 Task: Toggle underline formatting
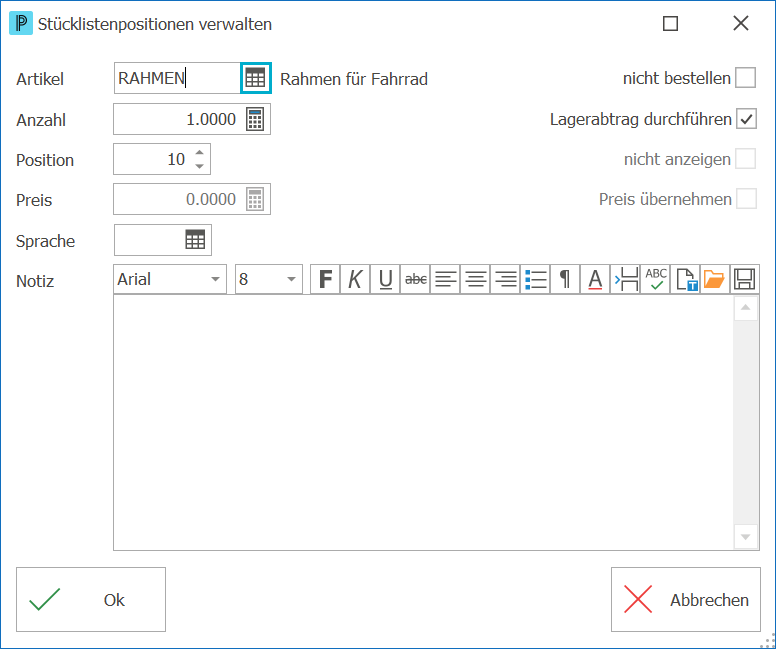[385, 279]
